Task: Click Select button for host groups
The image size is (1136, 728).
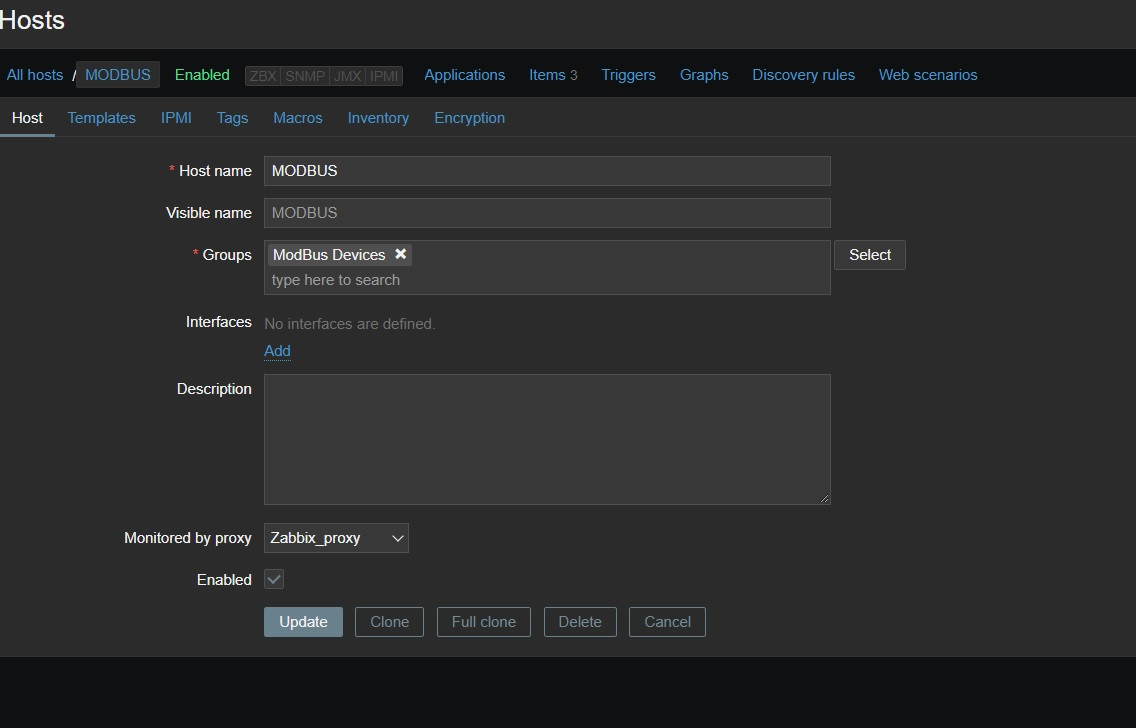Action: (869, 255)
